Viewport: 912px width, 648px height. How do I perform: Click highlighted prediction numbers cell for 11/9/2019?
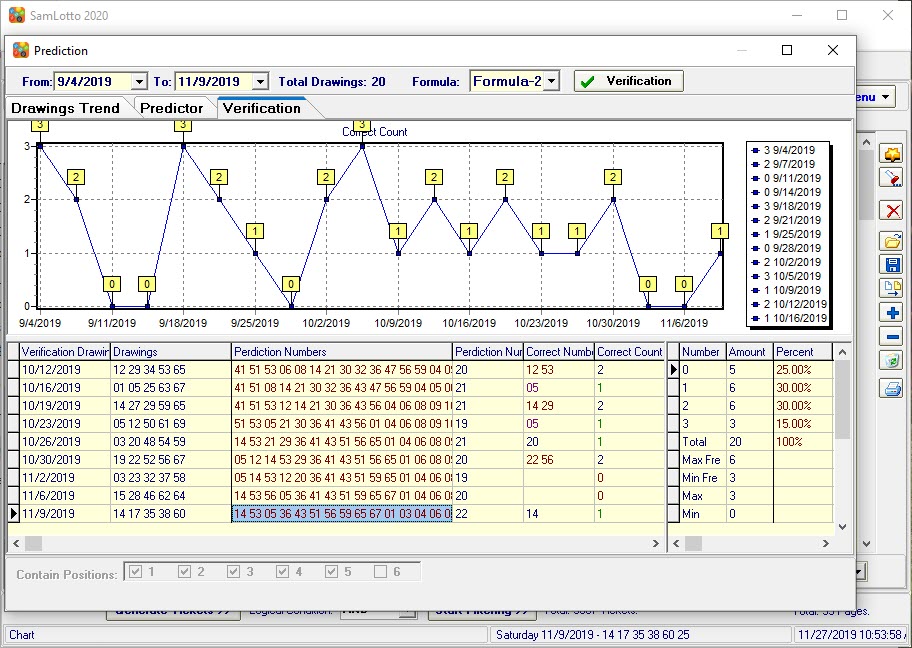point(342,514)
